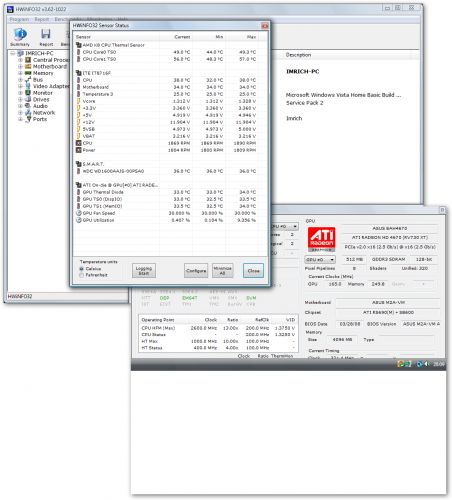The width and height of the screenshot is (452, 500).
Task: Click the Central Processor chip icon
Action: point(28,60)
